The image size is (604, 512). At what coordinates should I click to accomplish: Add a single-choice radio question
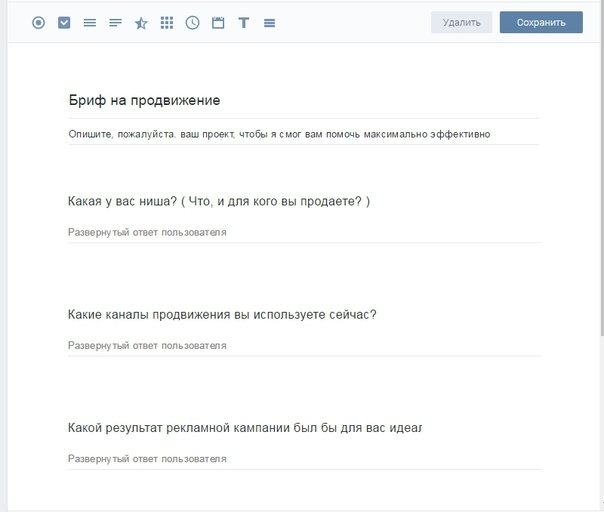(38, 23)
